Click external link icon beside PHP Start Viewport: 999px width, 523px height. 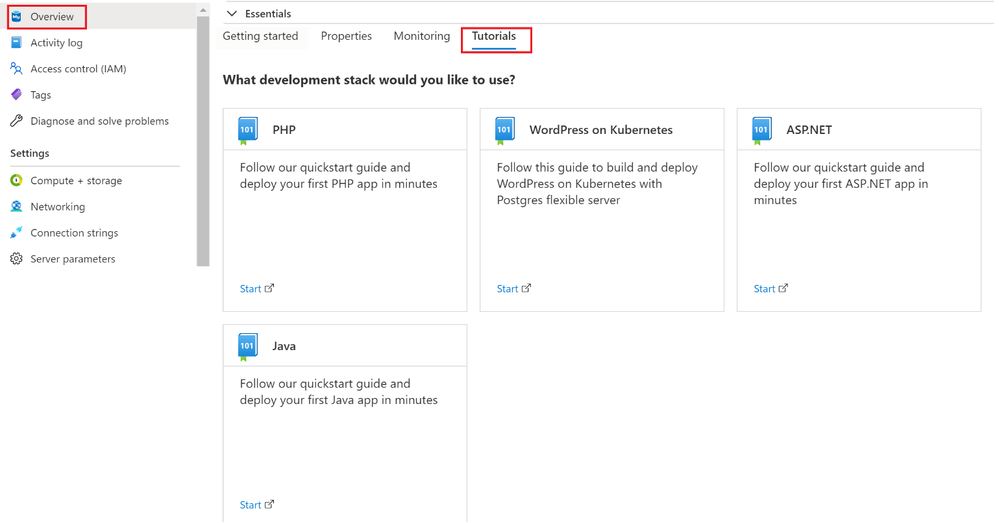click(x=270, y=288)
